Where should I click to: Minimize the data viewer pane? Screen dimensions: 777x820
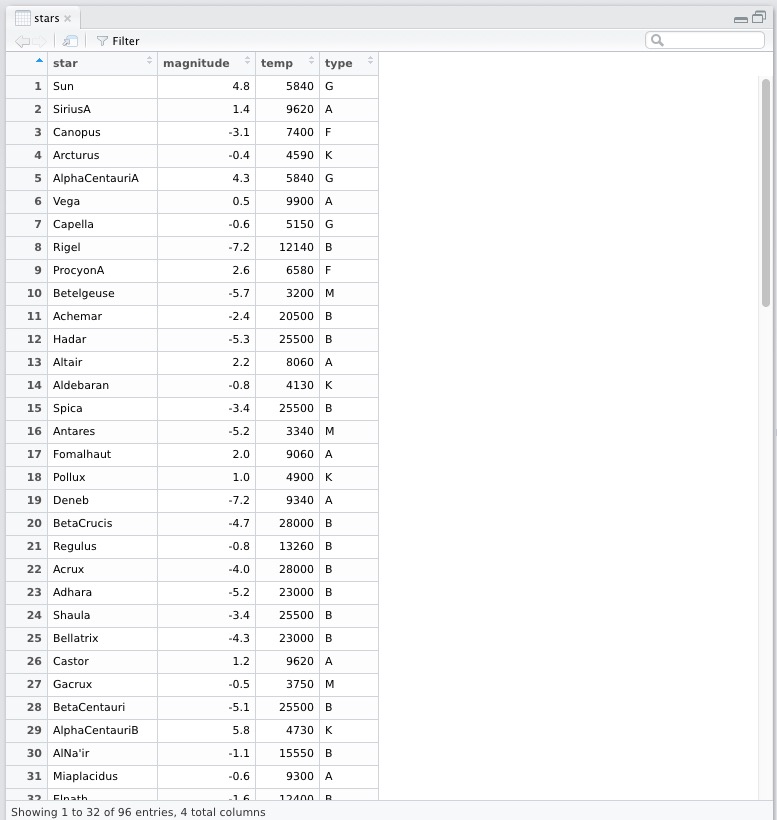pyautogui.click(x=740, y=19)
